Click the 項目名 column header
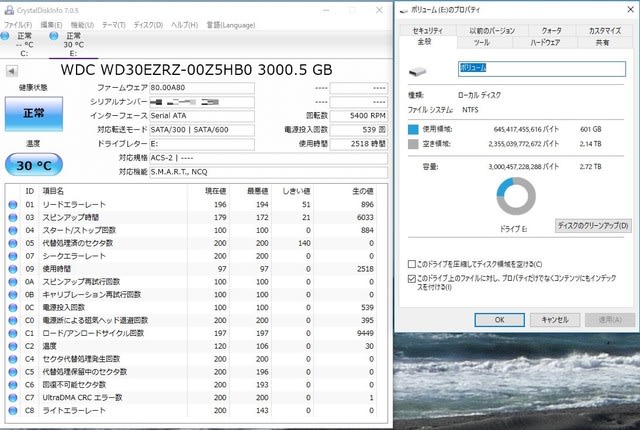Image resolution: width=640 pixels, height=430 pixels. pyautogui.click(x=53, y=191)
